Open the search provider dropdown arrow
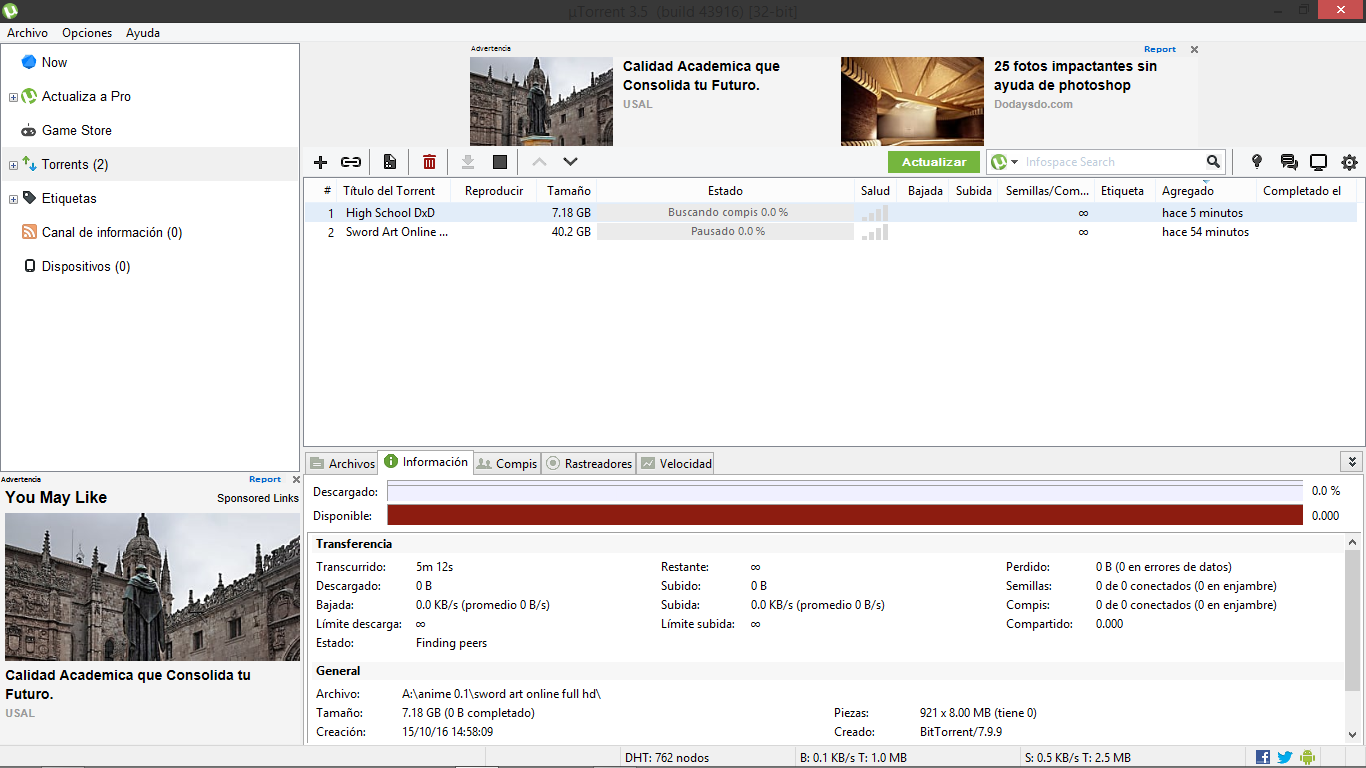1366x768 pixels. [x=1014, y=162]
